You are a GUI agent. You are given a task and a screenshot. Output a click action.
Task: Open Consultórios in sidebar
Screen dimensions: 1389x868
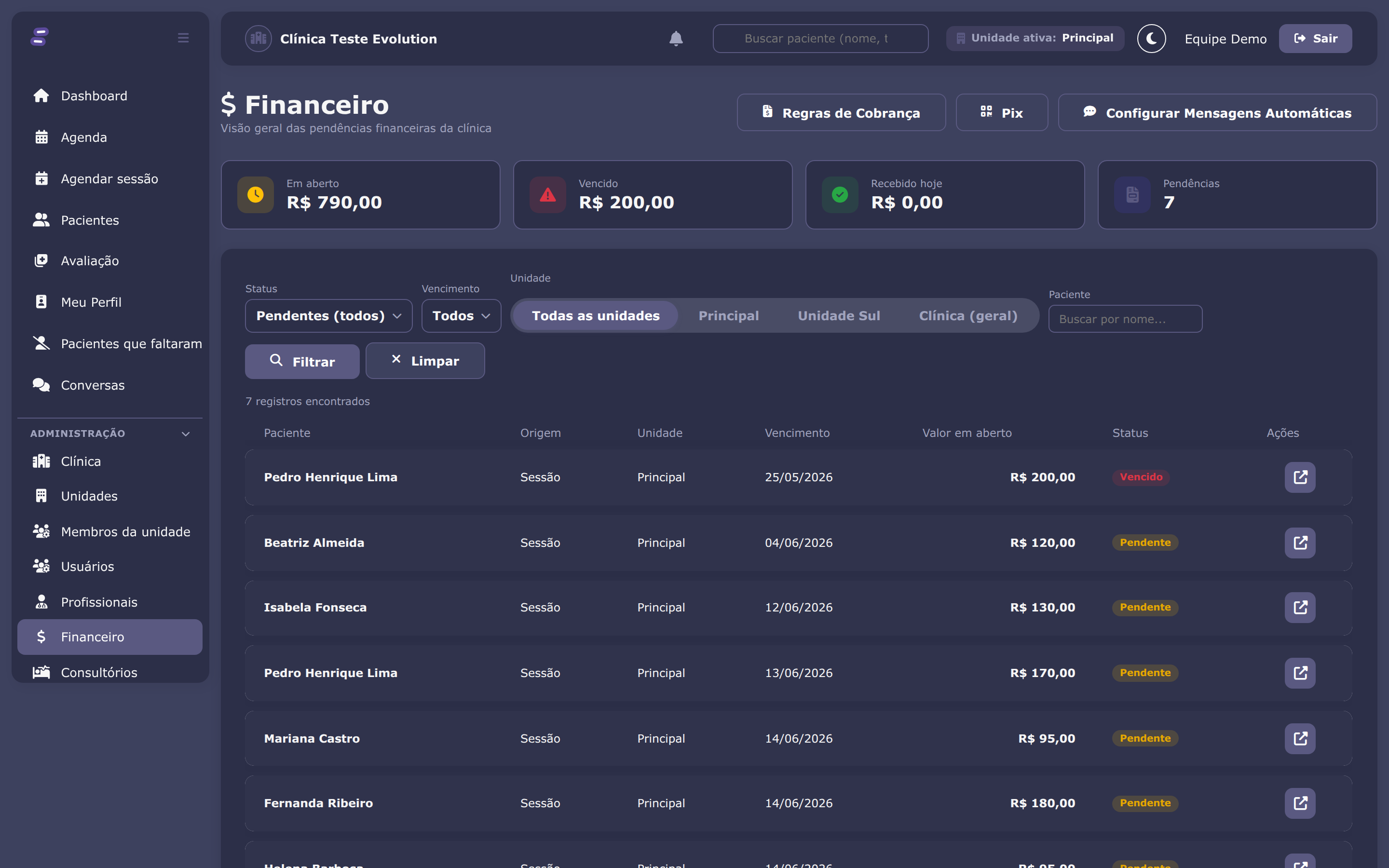[109, 672]
